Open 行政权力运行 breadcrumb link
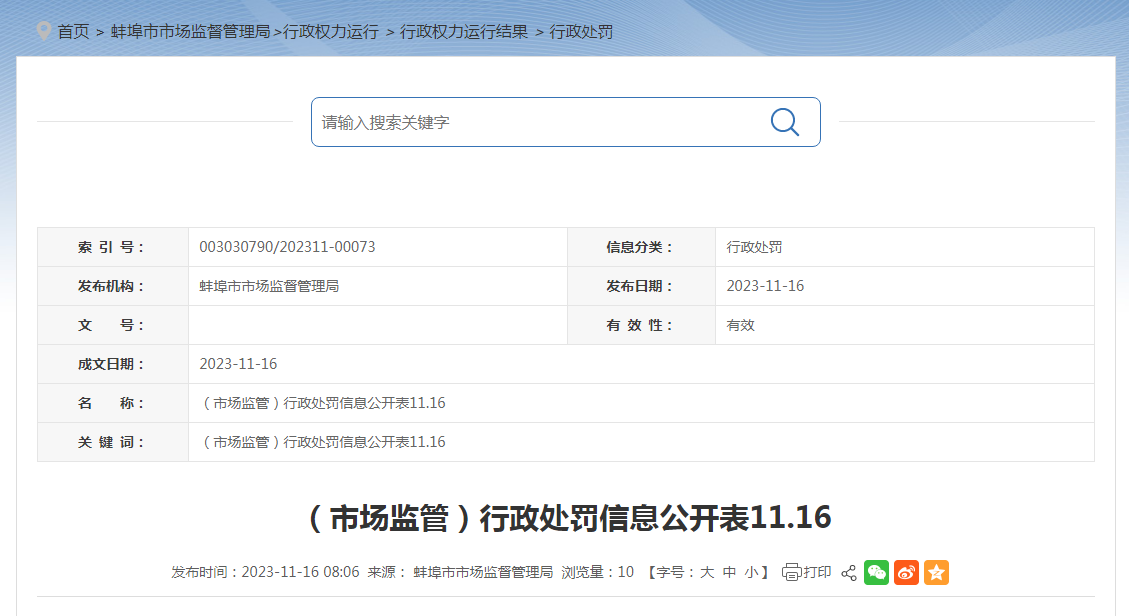This screenshot has width=1129, height=616. tap(330, 32)
